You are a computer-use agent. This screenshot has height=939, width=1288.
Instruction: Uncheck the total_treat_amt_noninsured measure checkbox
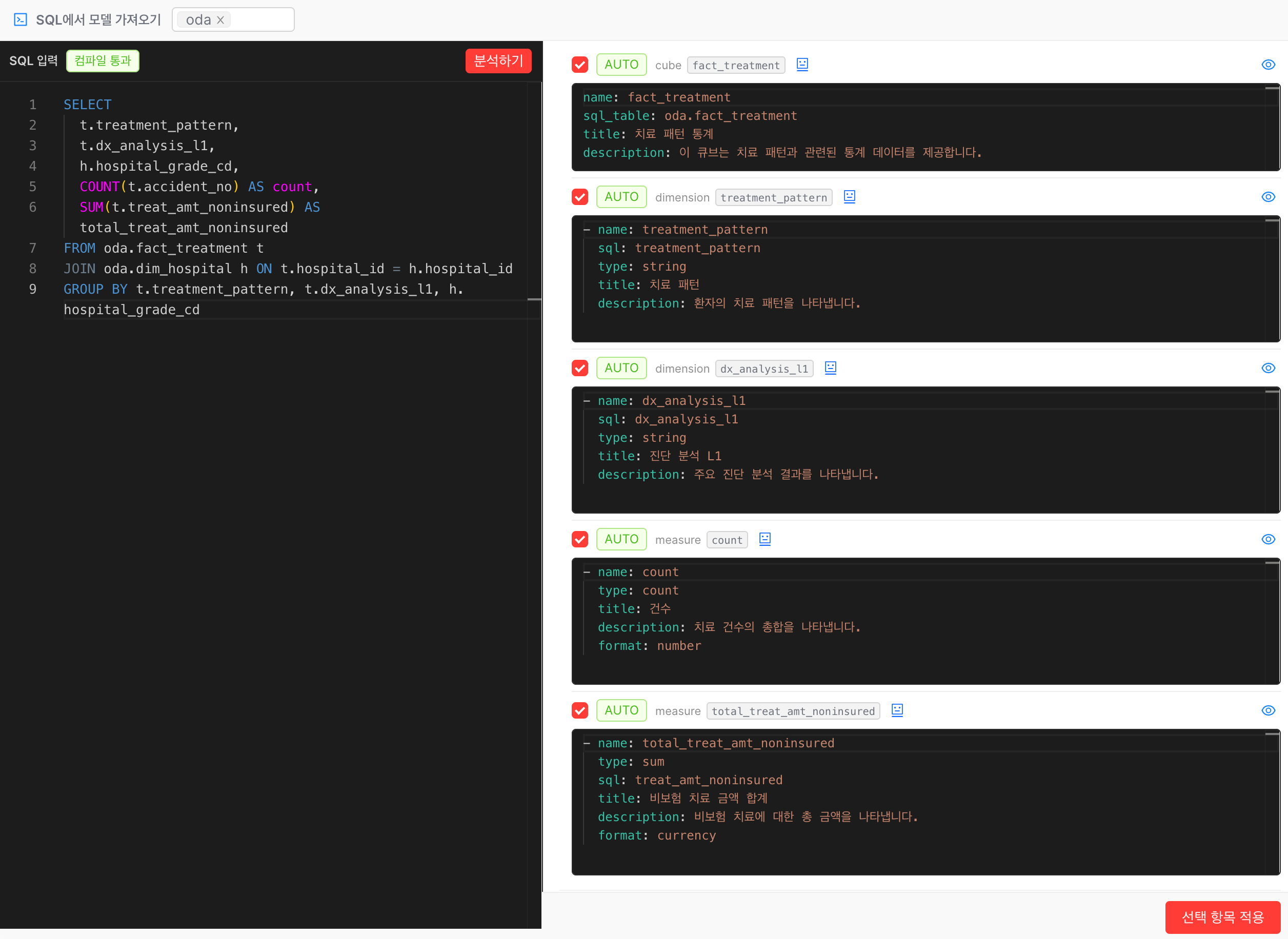[580, 710]
